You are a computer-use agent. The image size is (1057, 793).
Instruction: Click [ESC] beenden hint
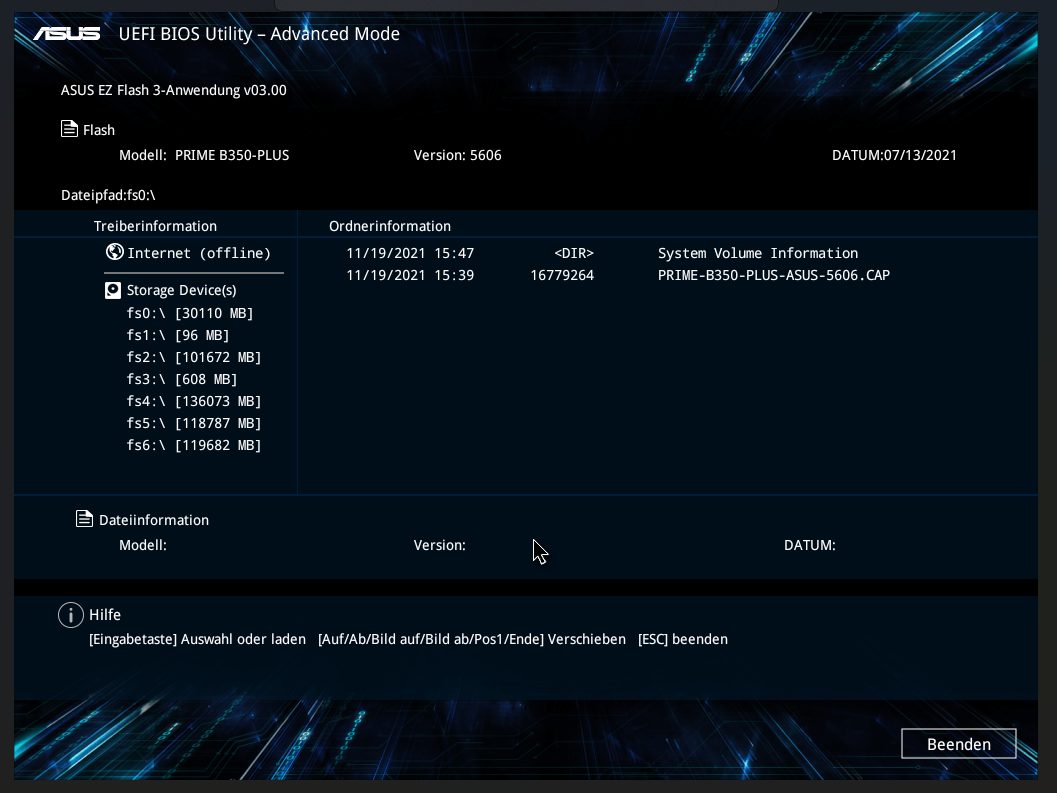click(x=683, y=639)
